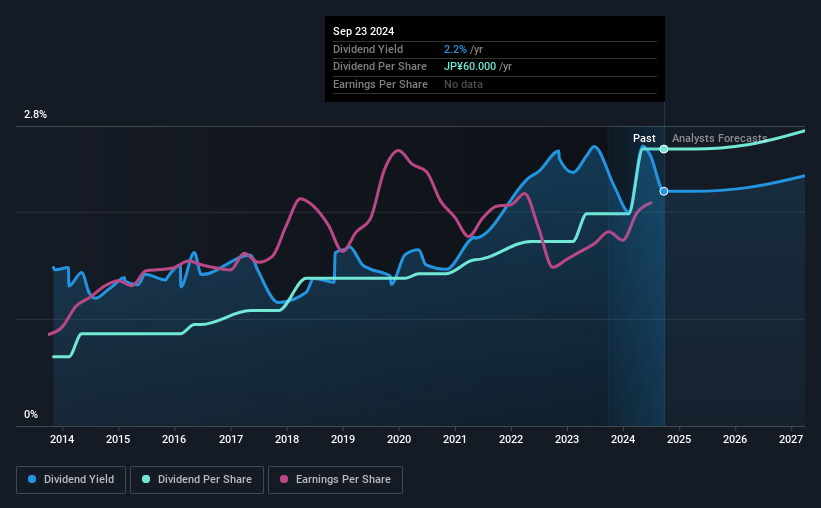Click the 2.8% y-axis label
This screenshot has height=508, width=821.
coord(35,114)
